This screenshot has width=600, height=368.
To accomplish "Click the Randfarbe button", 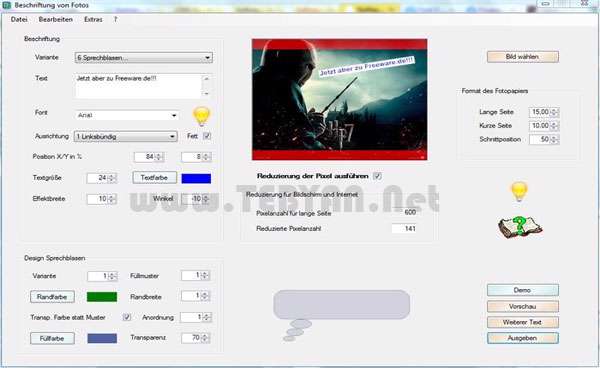I will [x=52, y=297].
